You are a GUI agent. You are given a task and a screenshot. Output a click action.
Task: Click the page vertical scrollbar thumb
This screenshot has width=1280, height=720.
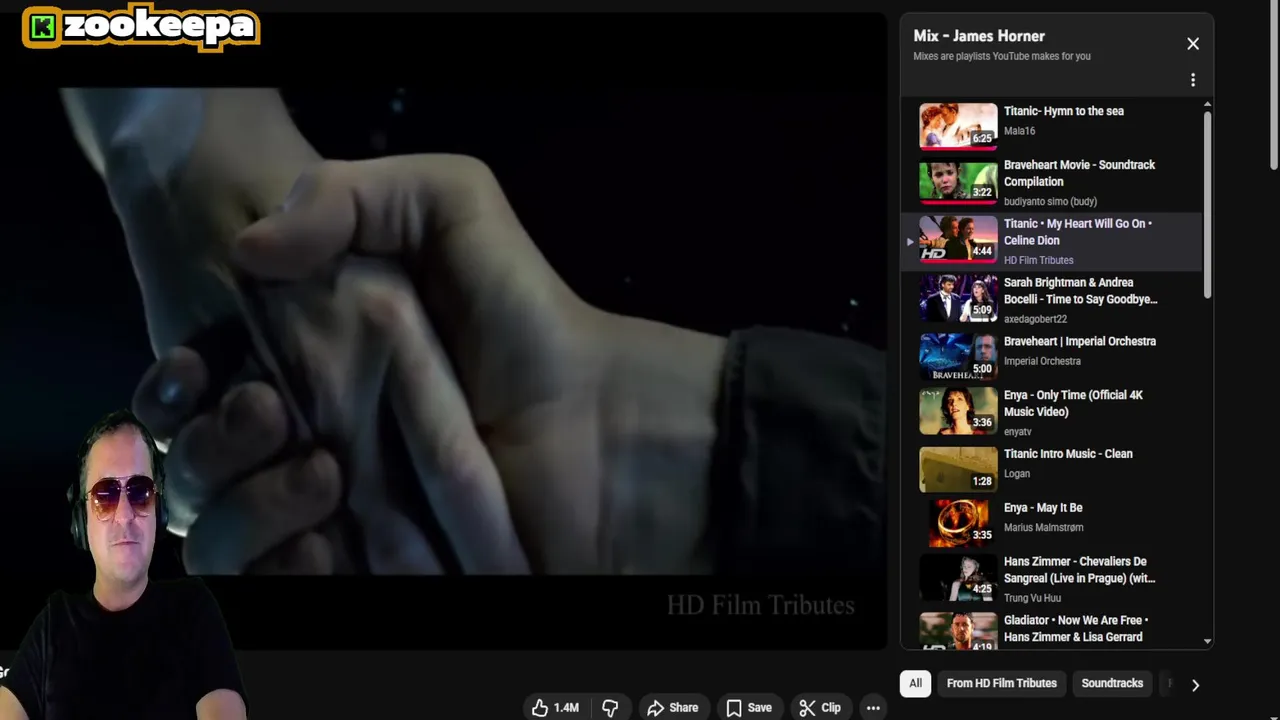point(1273,85)
